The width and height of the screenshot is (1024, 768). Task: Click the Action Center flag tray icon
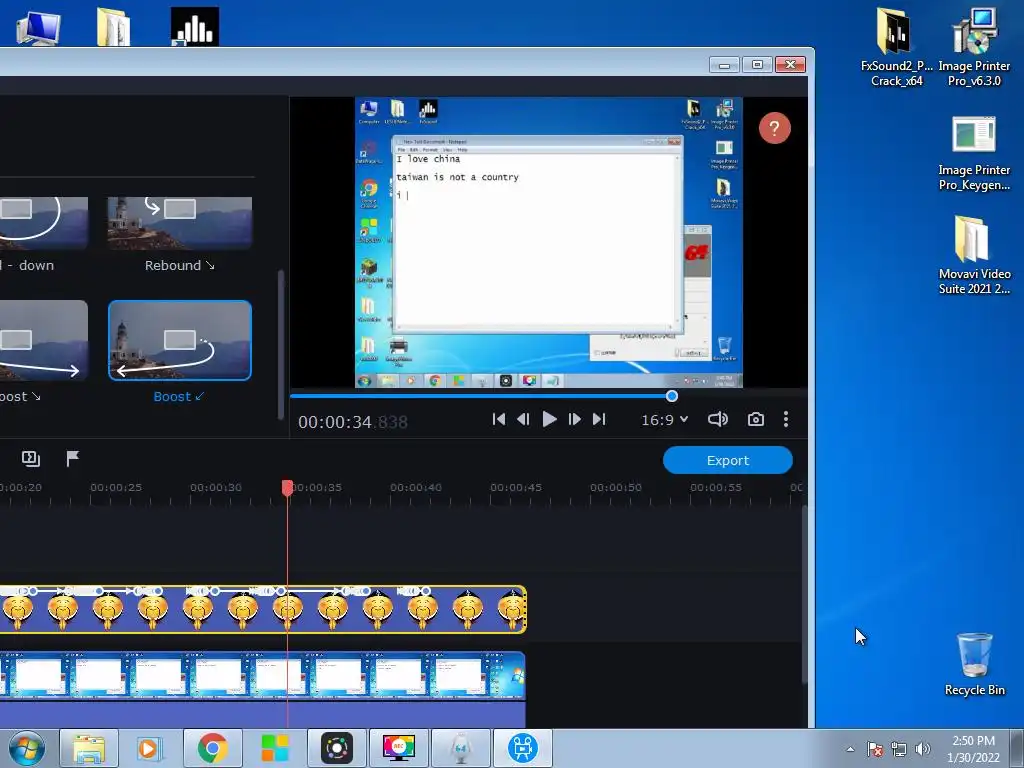tap(874, 749)
